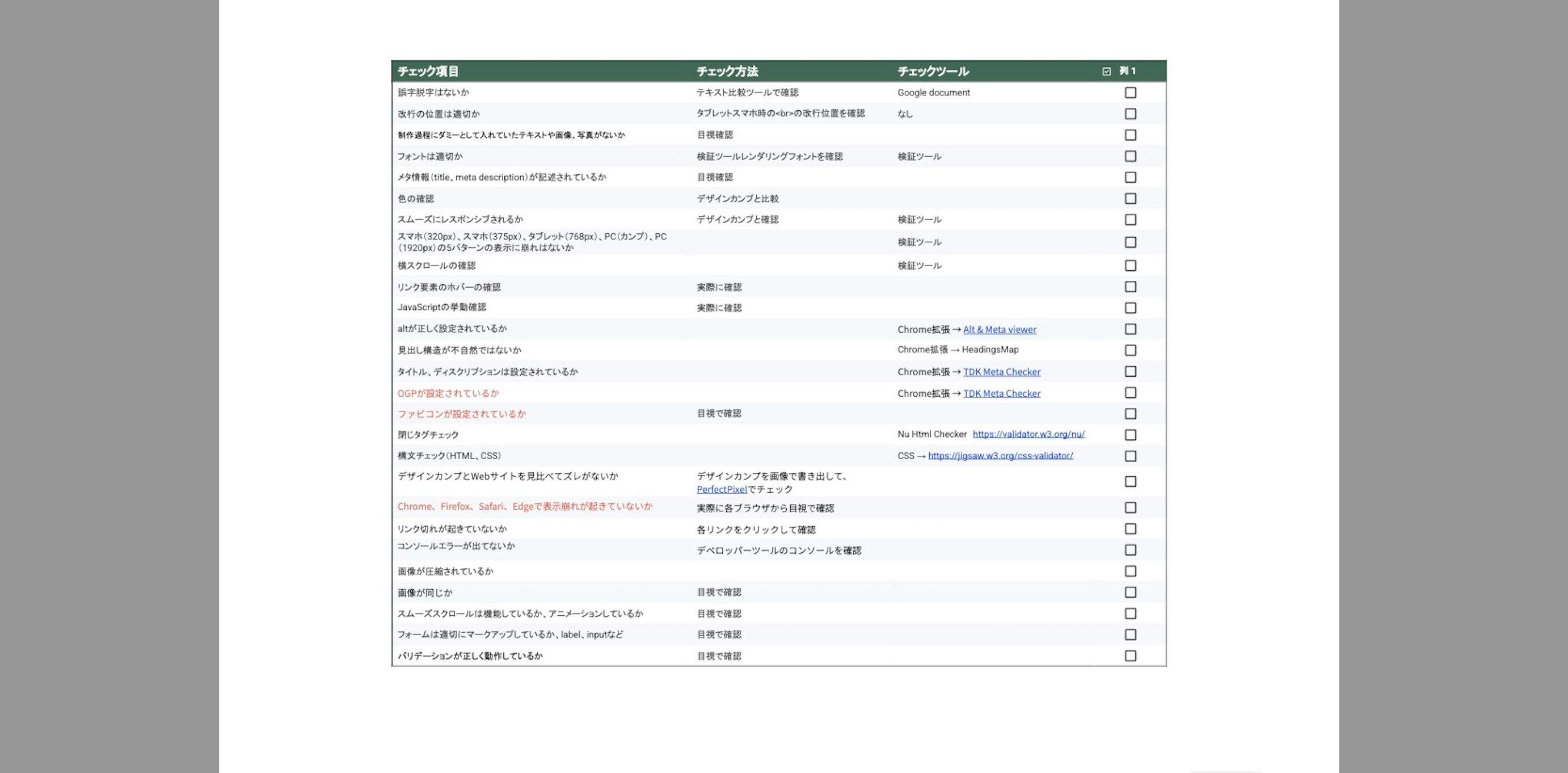Viewport: 1568px width, 773px height.
Task: Tick the ファビコンが設定されているか row checkbox
Action: tap(1131, 414)
